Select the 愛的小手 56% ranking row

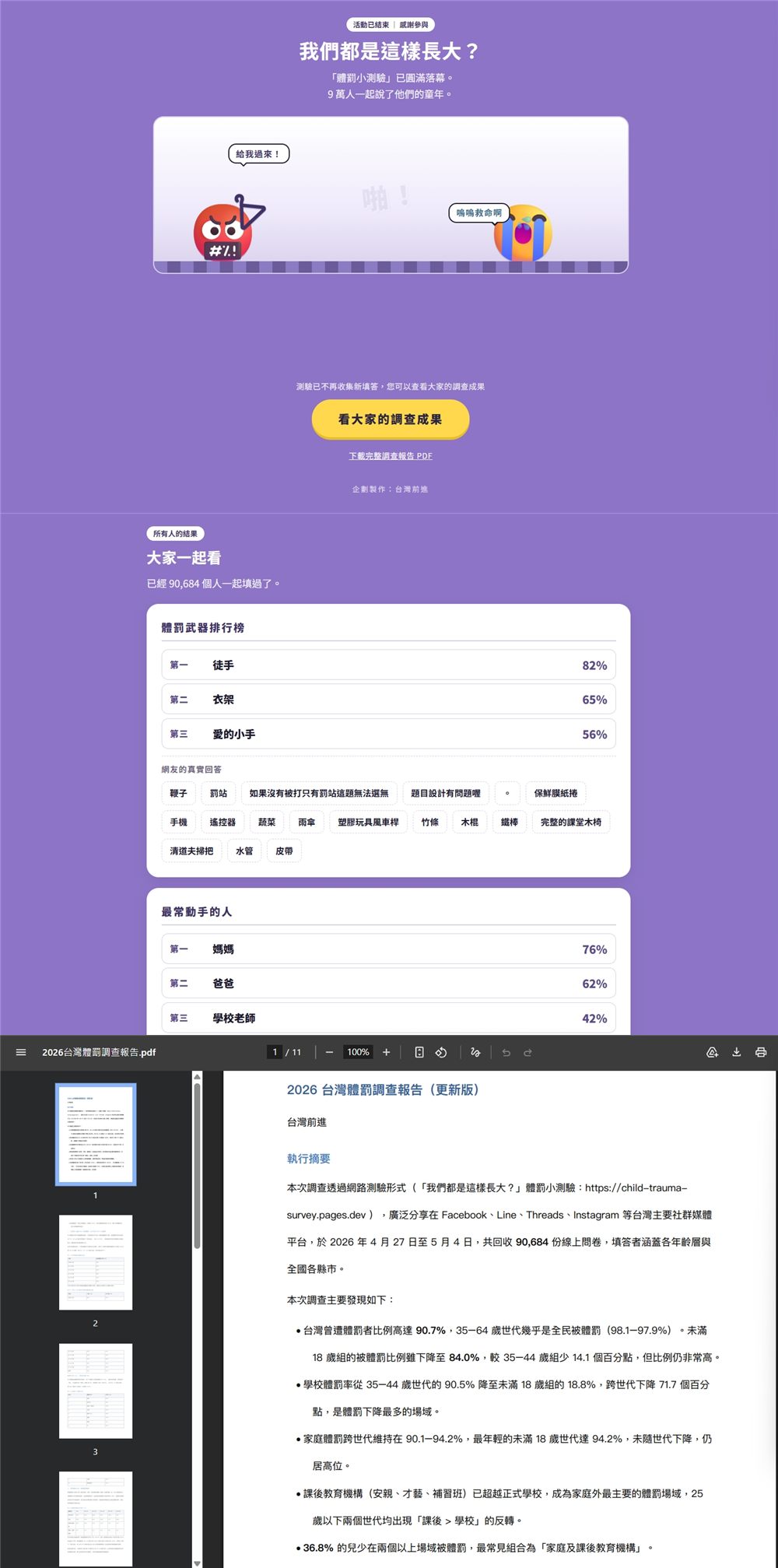[388, 734]
